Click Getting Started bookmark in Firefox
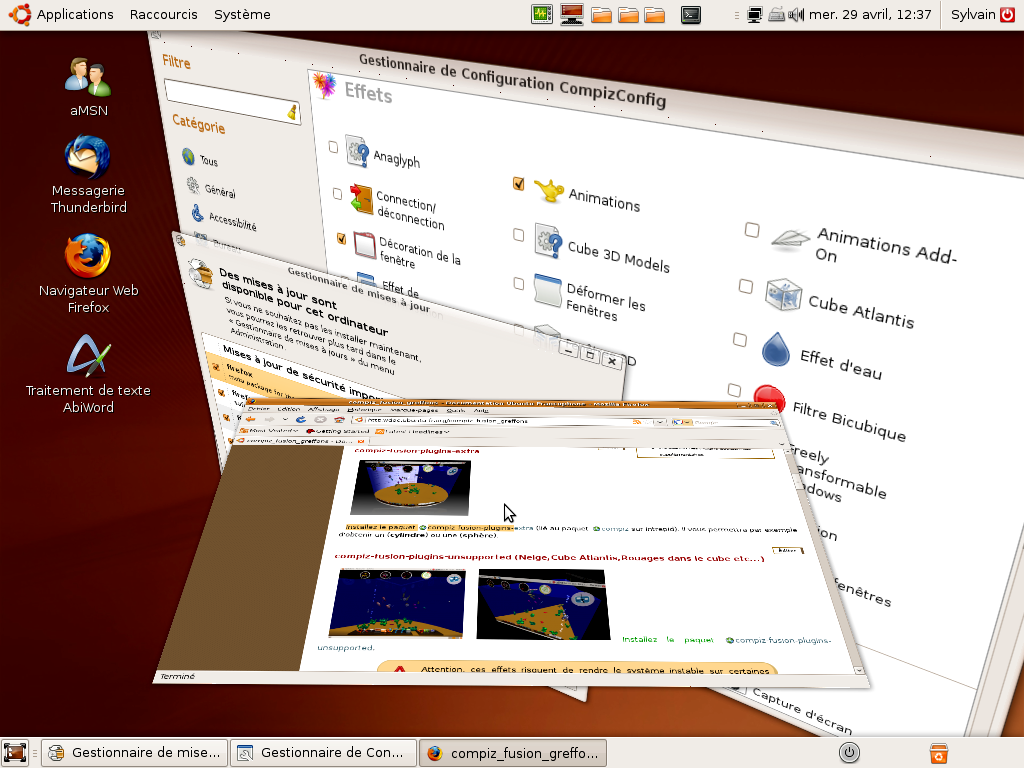The image size is (1024, 768). pos(338,431)
